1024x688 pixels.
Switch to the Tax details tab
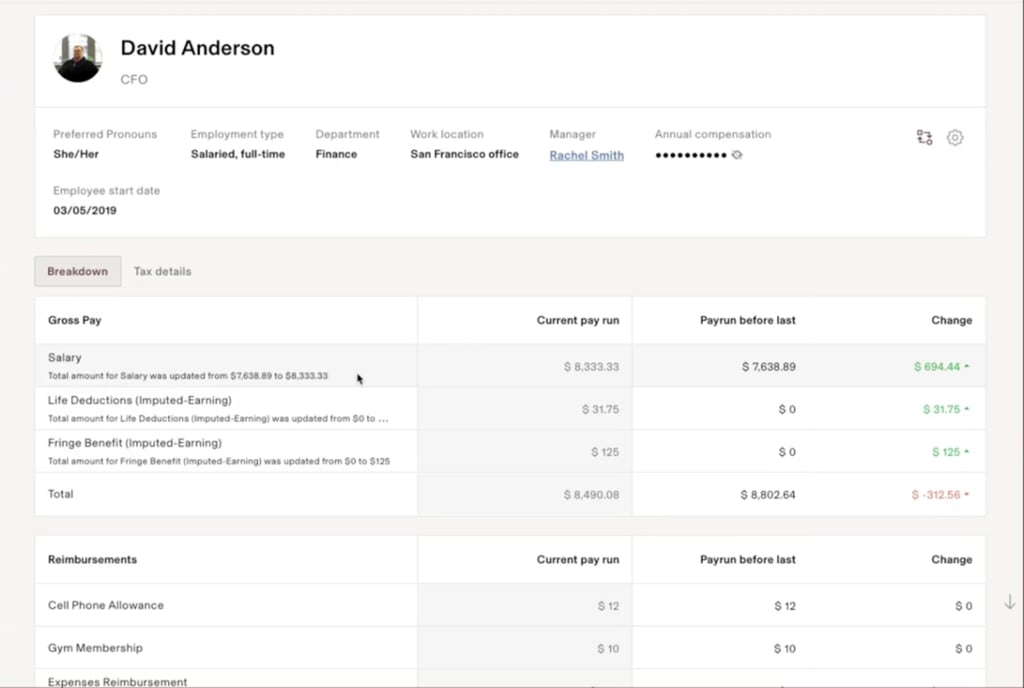(x=163, y=272)
